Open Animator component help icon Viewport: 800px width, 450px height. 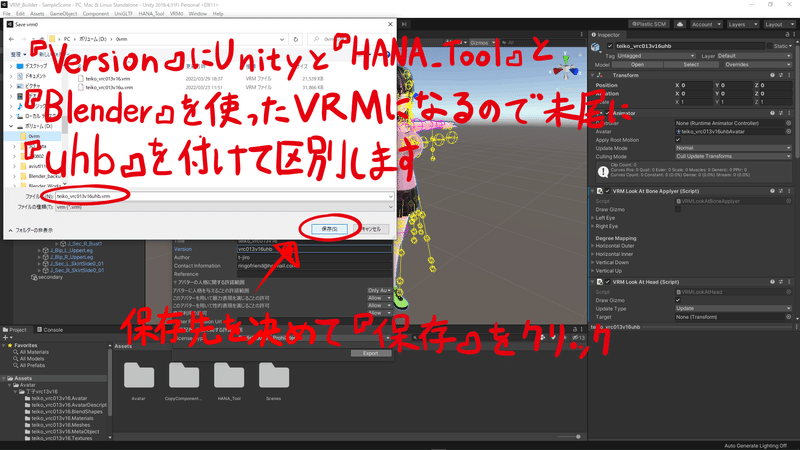click(772, 113)
